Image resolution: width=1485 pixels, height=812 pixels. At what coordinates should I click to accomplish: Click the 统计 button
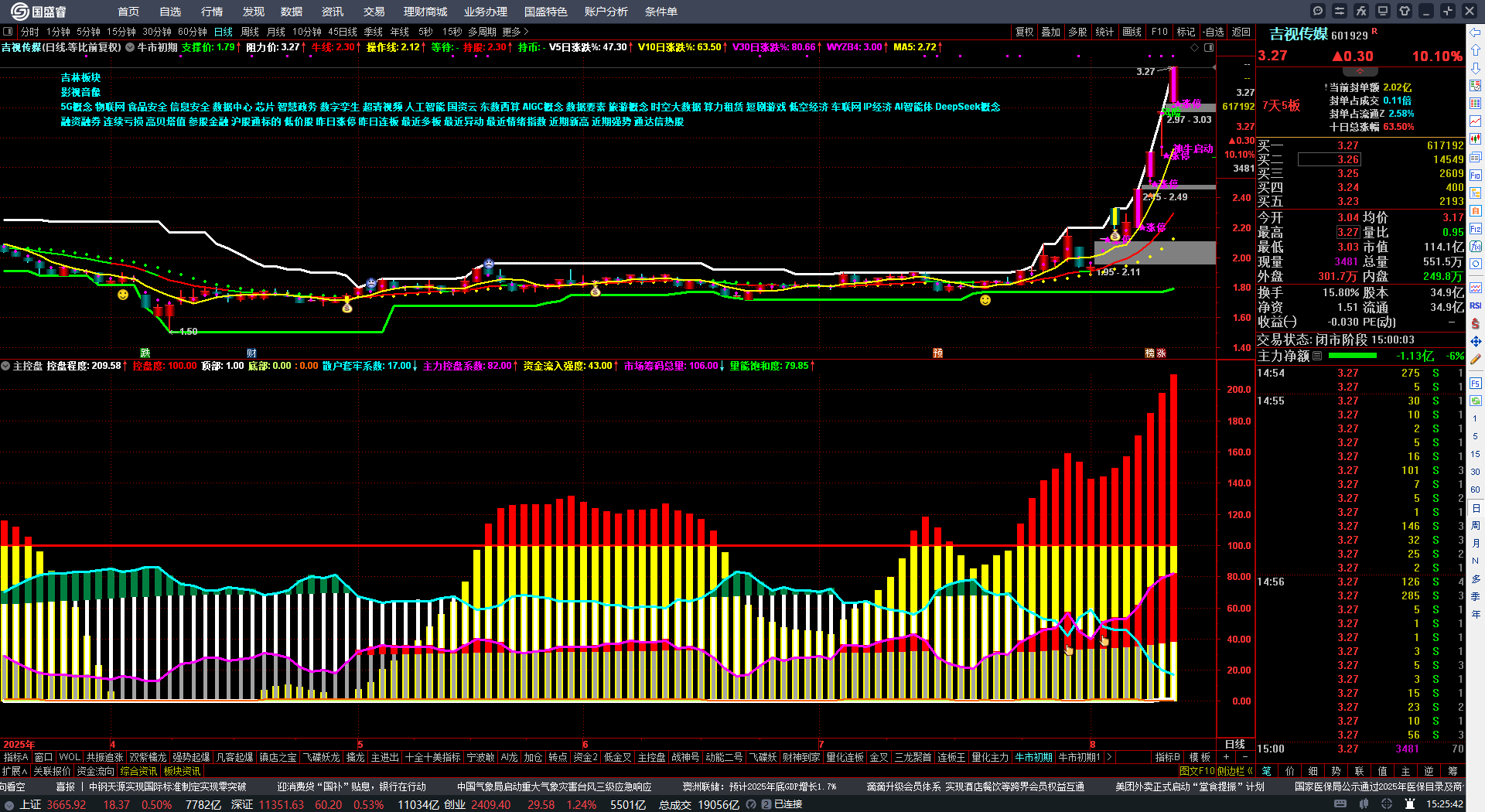(x=1104, y=32)
